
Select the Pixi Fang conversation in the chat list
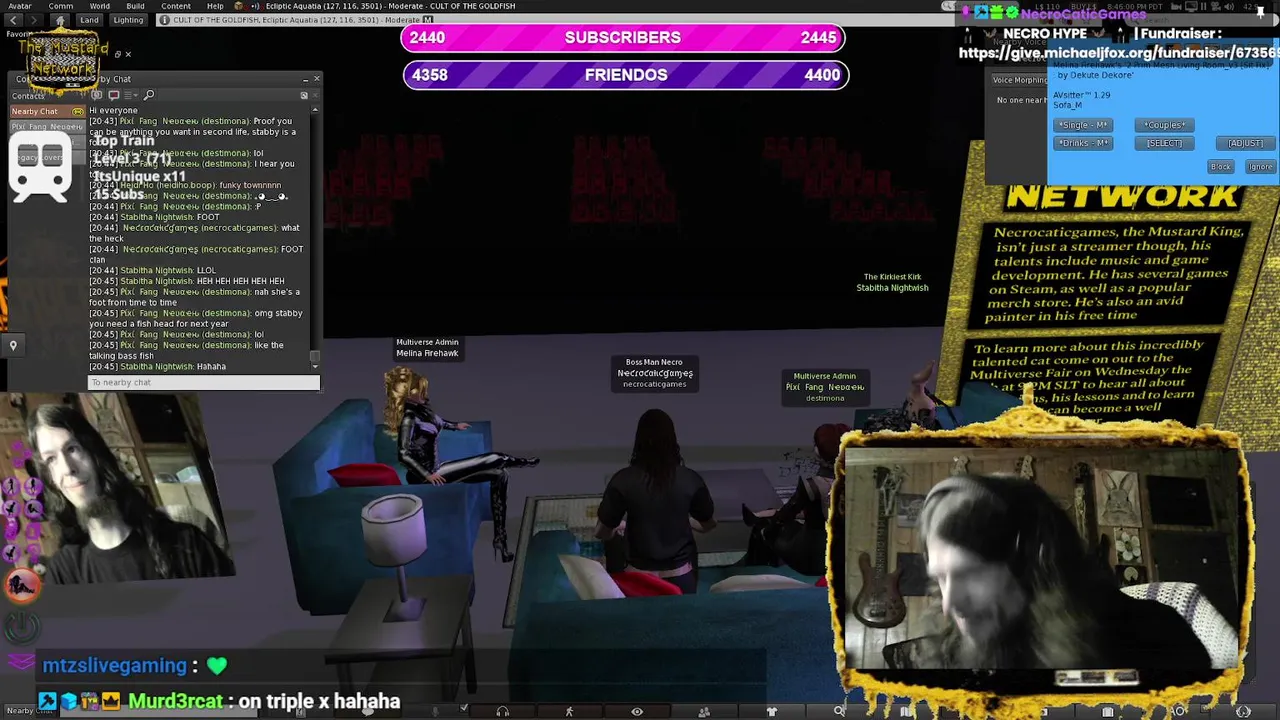click(x=46, y=127)
